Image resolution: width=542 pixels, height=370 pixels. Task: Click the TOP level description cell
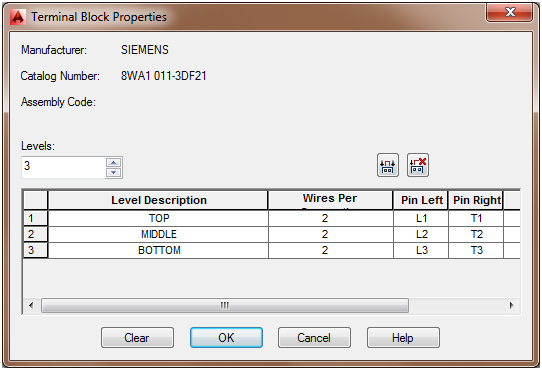tap(158, 219)
